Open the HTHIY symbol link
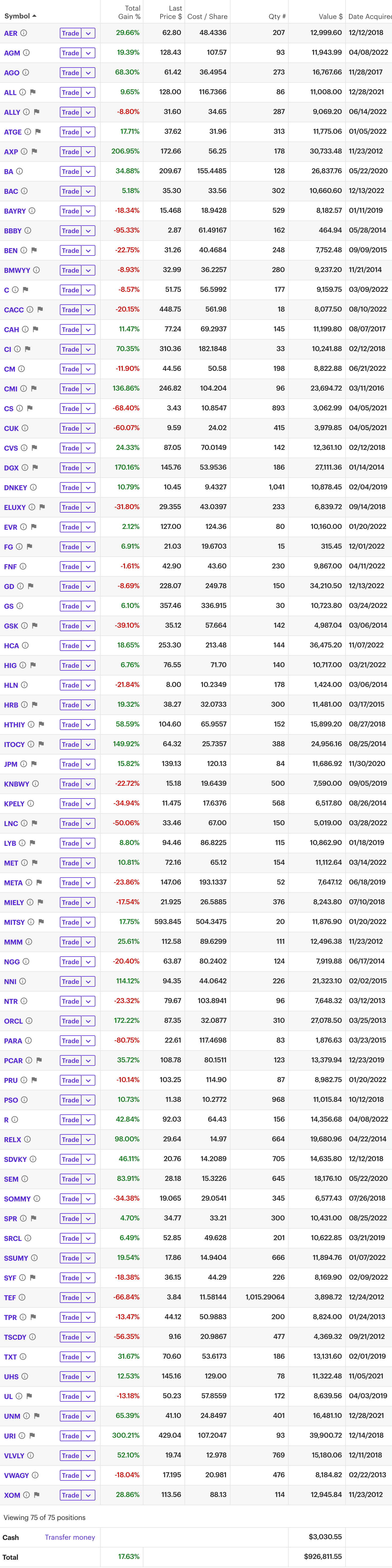 tap(15, 724)
